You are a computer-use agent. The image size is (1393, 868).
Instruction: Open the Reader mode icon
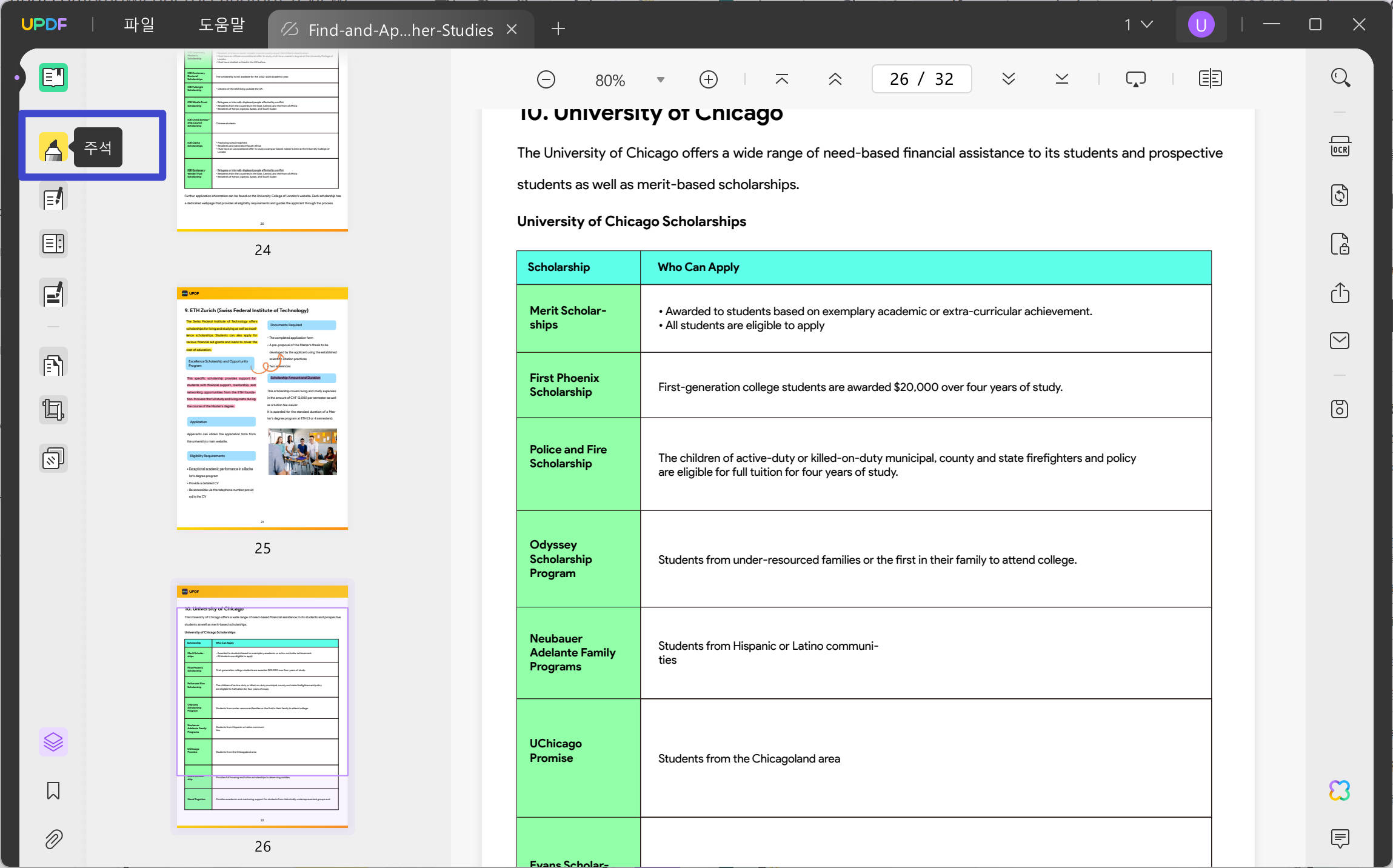pos(53,78)
